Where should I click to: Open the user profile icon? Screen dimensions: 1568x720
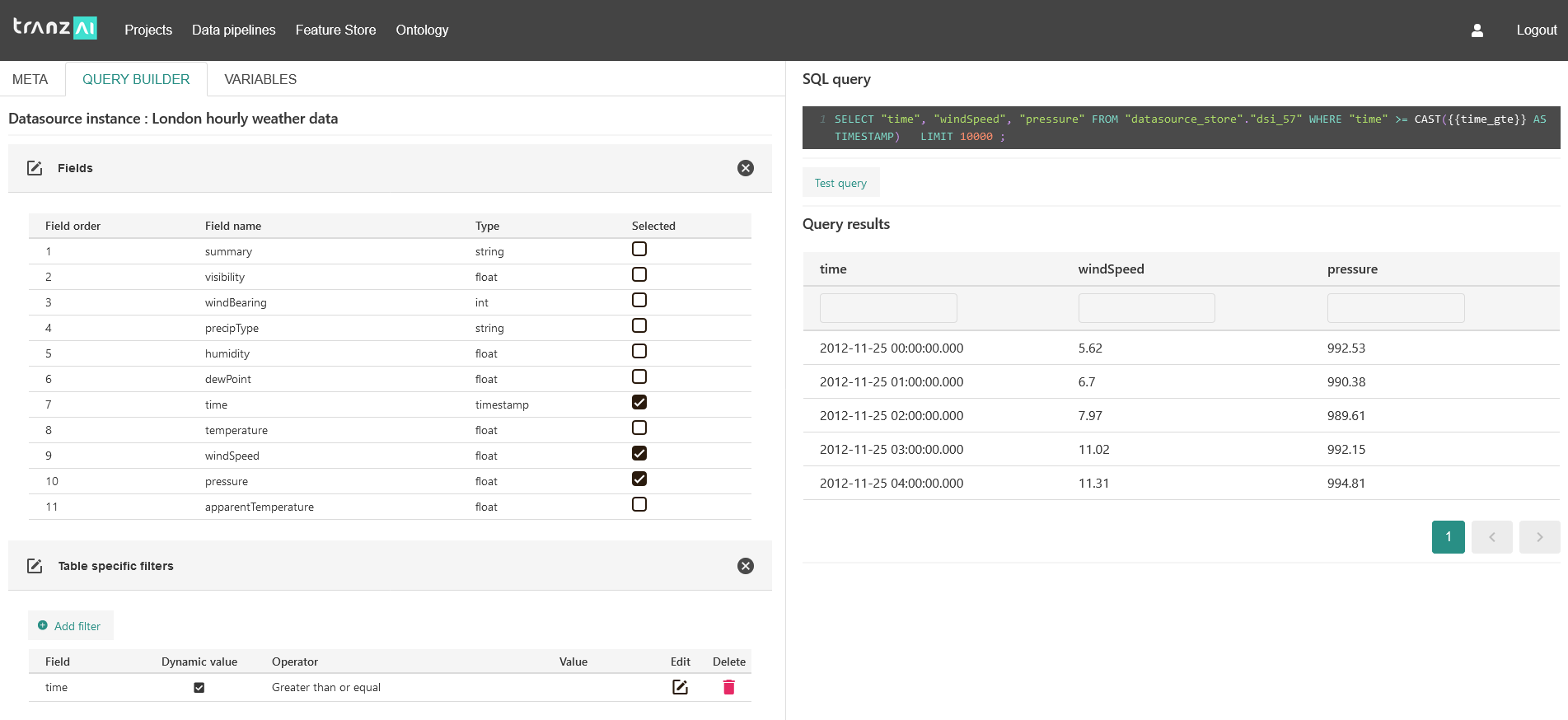pyautogui.click(x=1477, y=30)
